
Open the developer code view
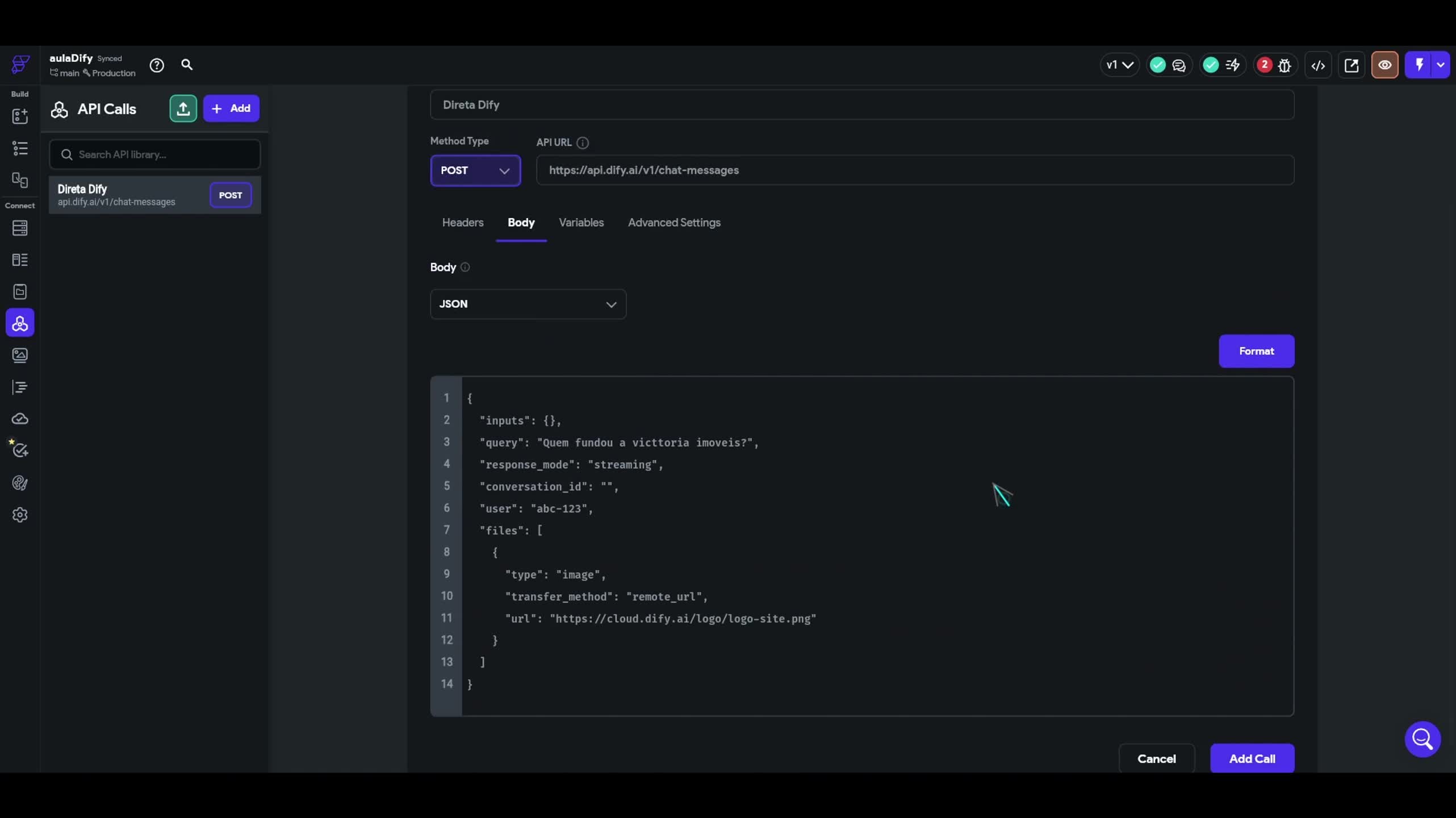point(1319,65)
